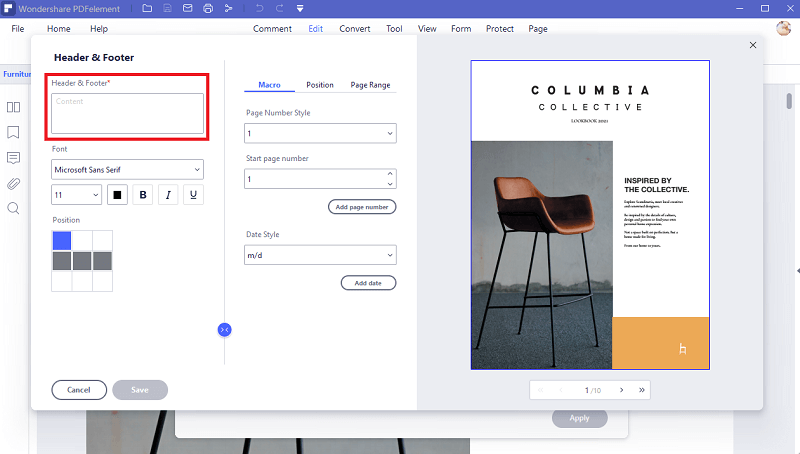Open the Form tab
This screenshot has width=800, height=454.
click(x=461, y=29)
